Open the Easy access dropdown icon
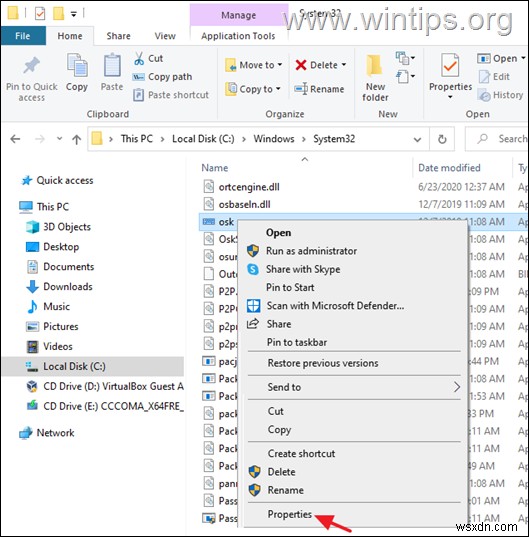The width and height of the screenshot is (529, 537). [x=405, y=76]
